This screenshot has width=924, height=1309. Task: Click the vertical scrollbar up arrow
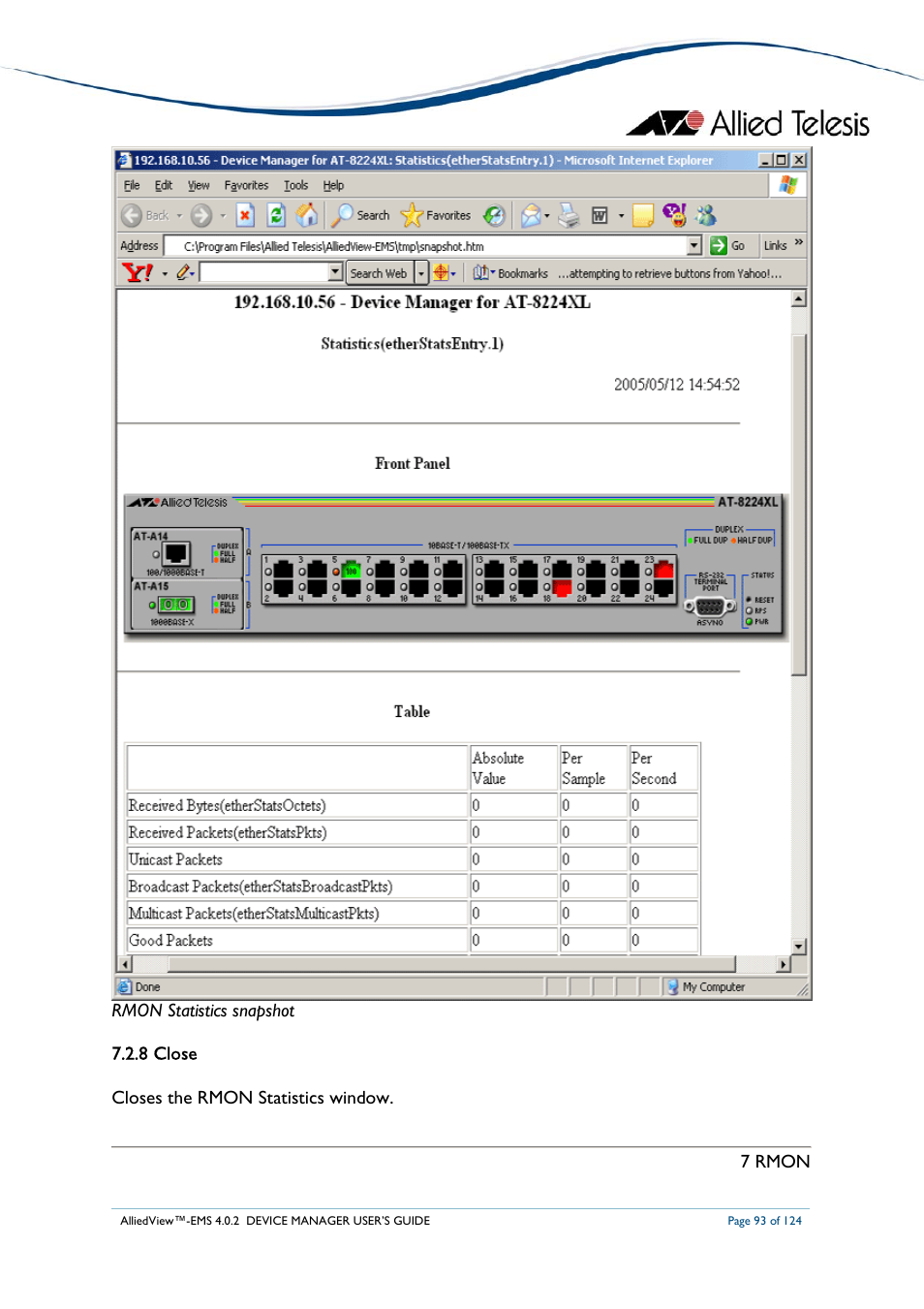(x=799, y=299)
